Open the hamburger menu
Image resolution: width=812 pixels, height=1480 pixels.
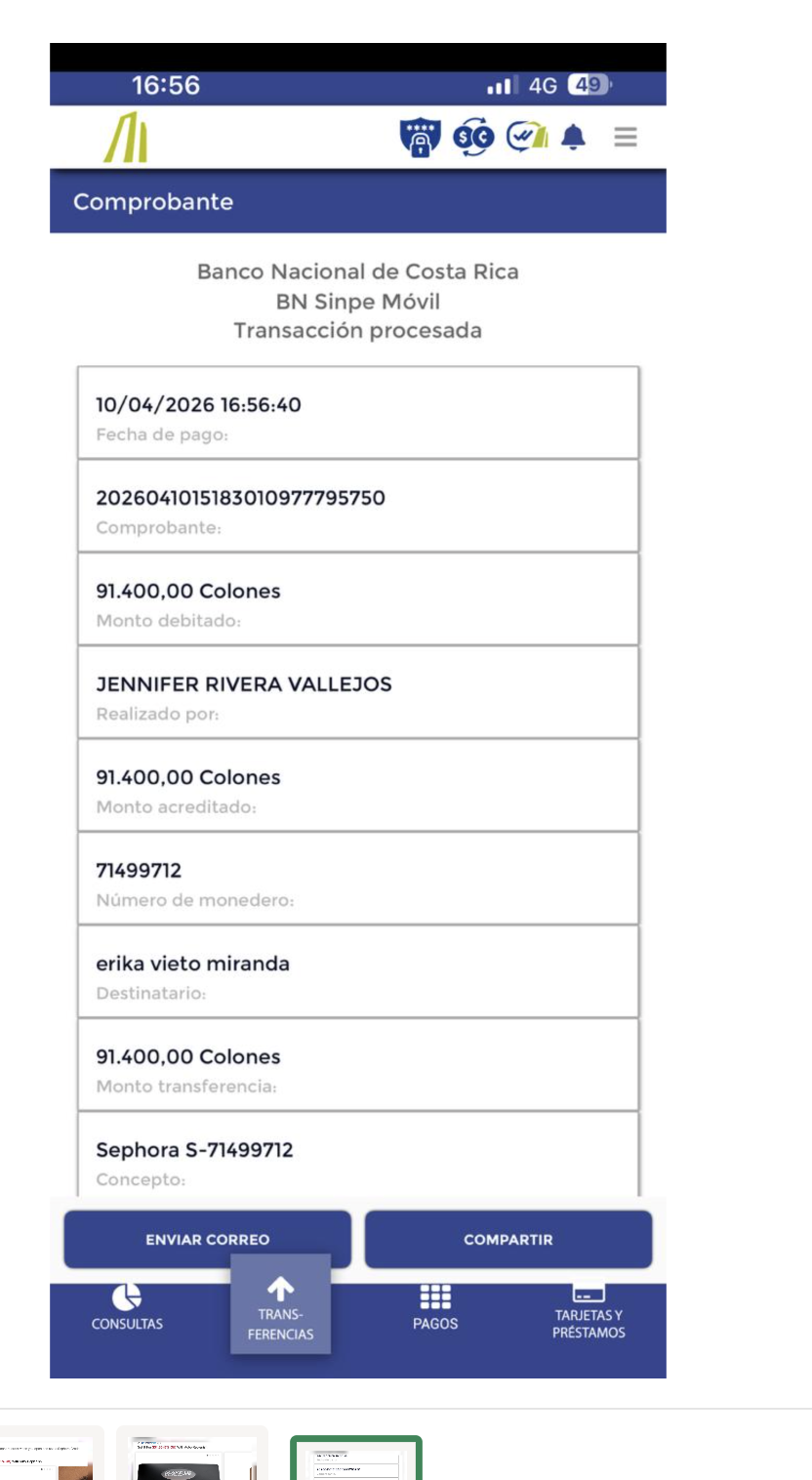tap(625, 138)
